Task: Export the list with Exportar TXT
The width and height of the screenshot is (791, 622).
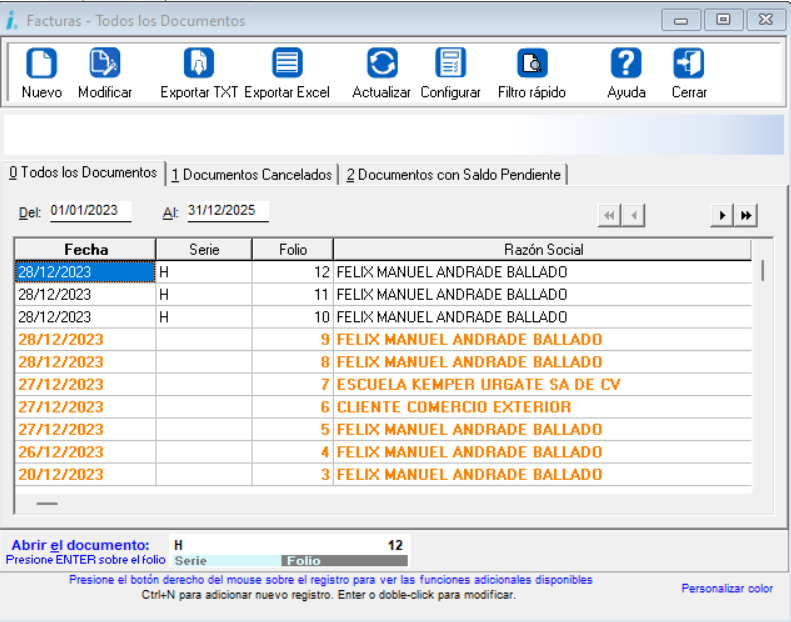Action: click(x=199, y=64)
